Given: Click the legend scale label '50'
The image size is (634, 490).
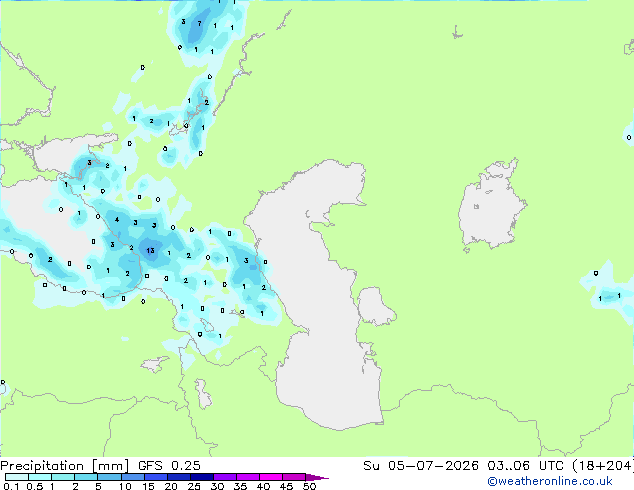Looking at the screenshot, I should coord(309,486).
